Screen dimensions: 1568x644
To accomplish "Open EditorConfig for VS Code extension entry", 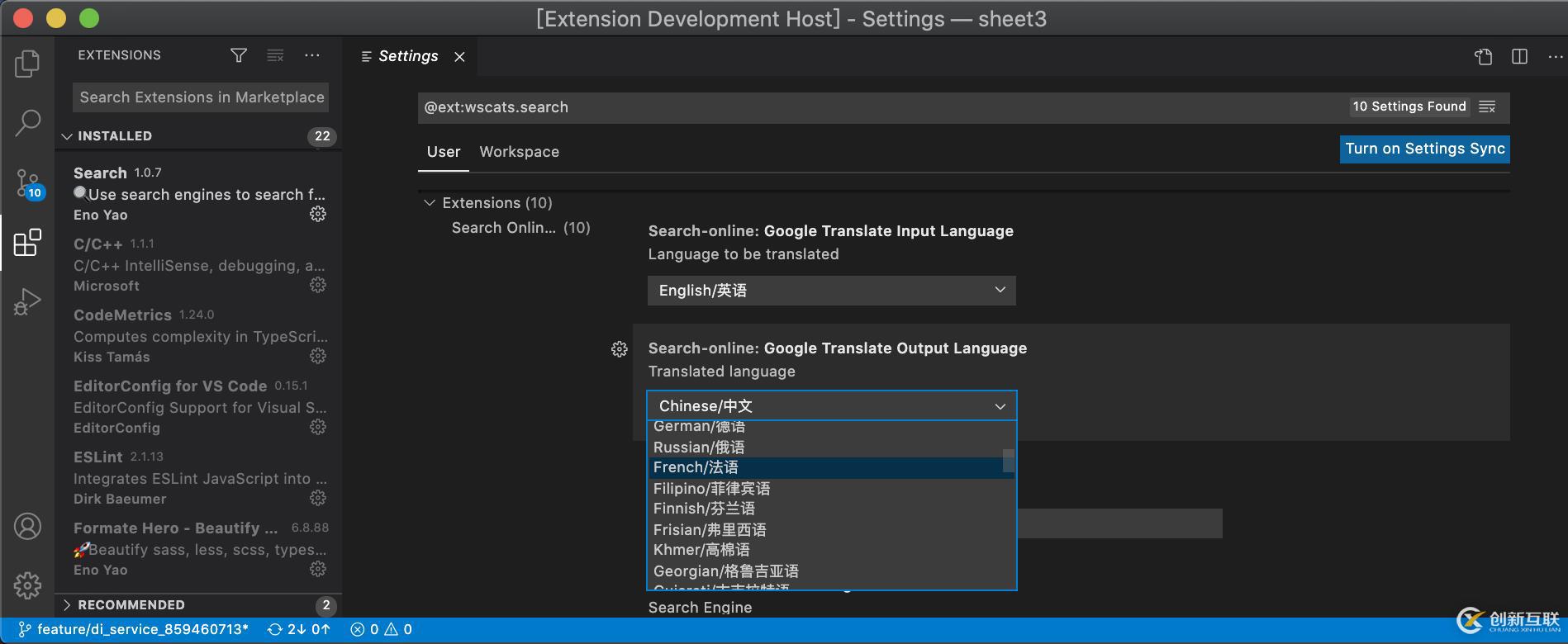I will coord(199,406).
